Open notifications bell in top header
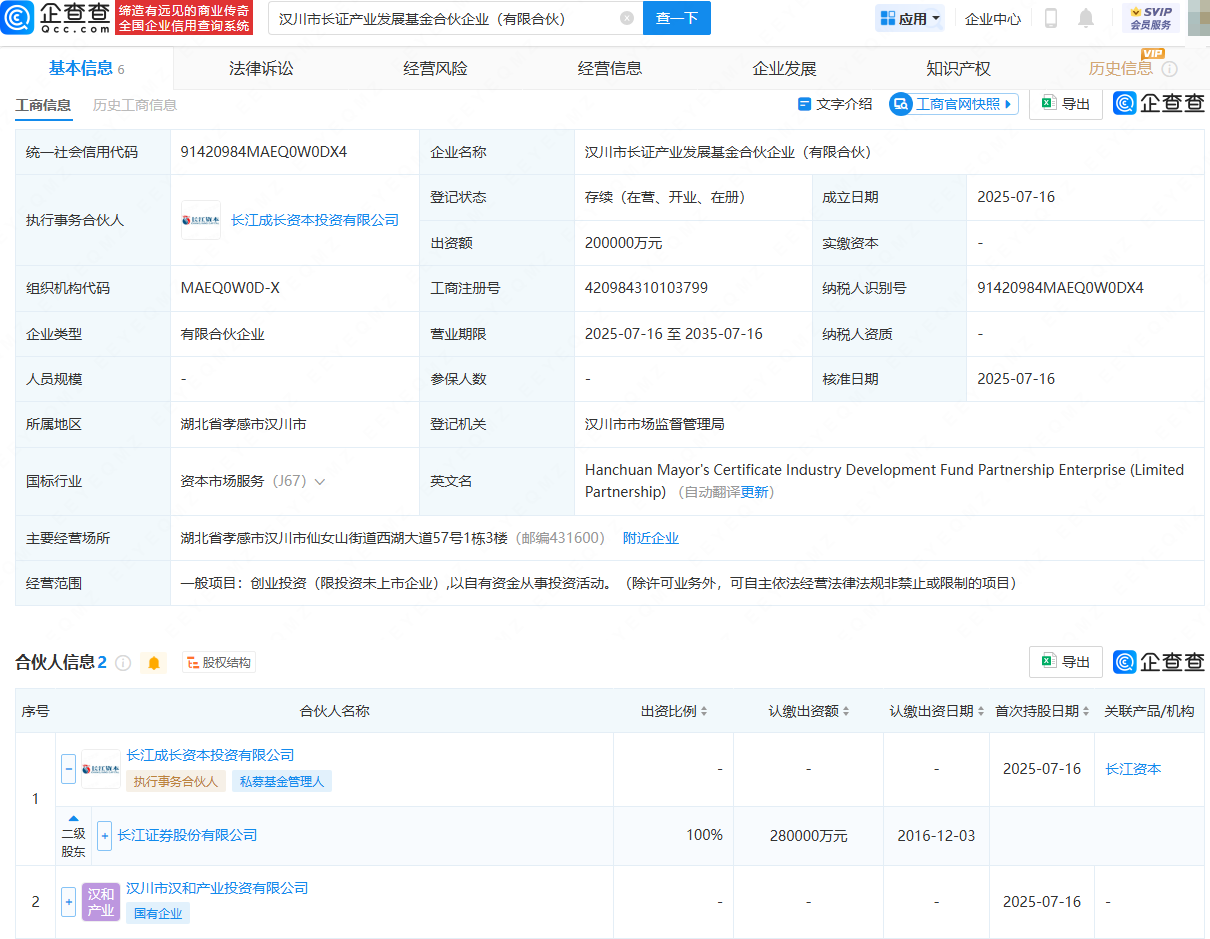 1086,18
